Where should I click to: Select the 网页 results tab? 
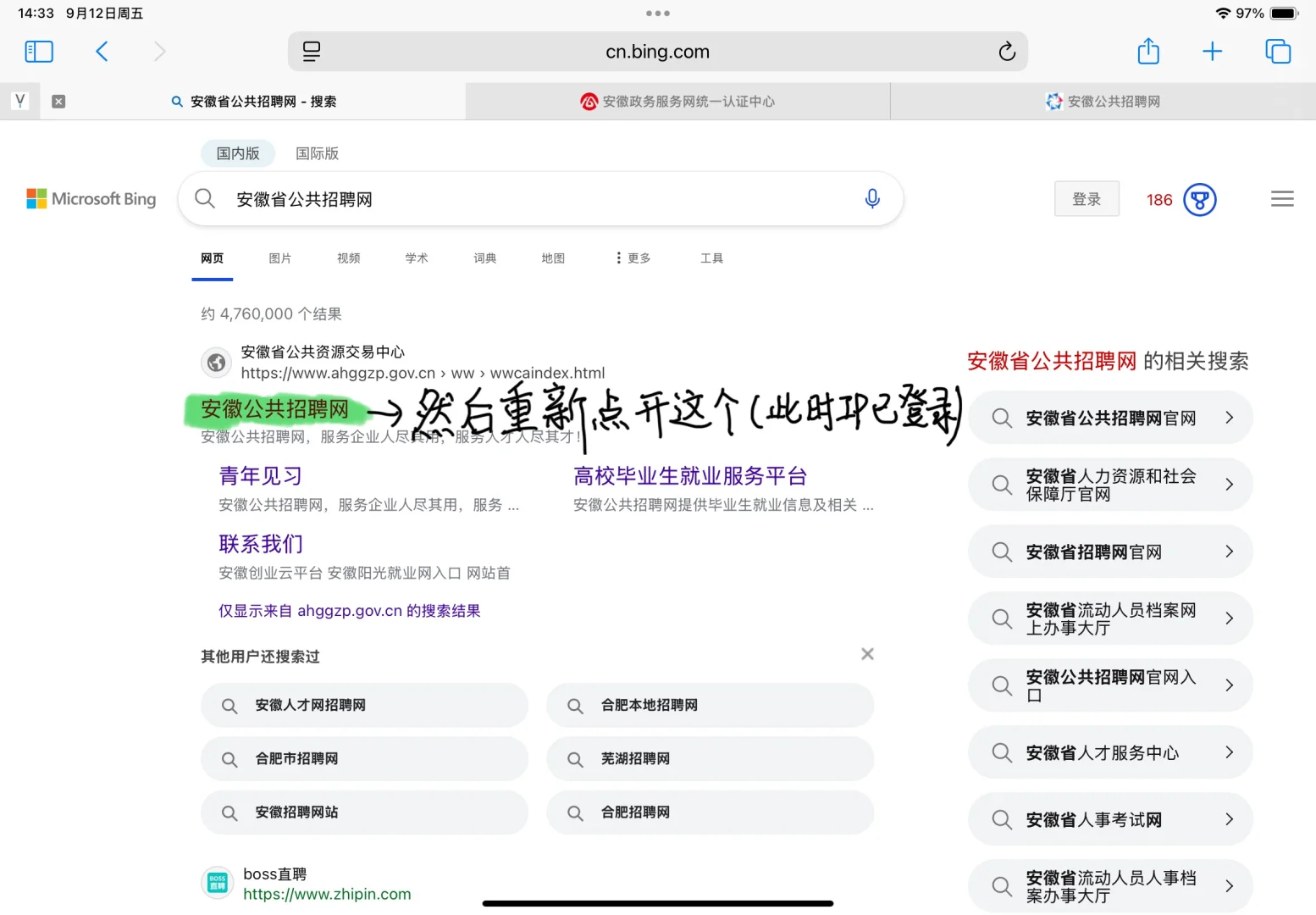click(x=213, y=258)
